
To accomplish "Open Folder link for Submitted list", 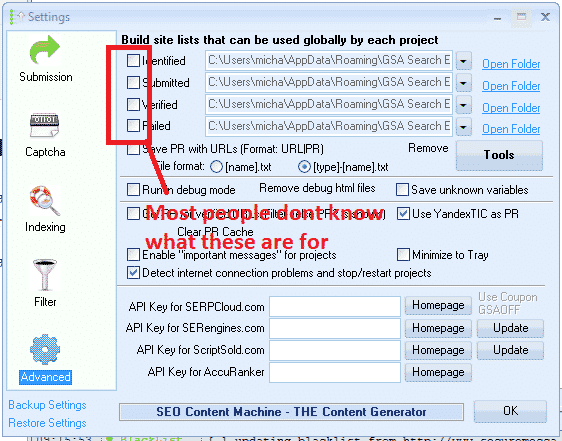I will (511, 86).
